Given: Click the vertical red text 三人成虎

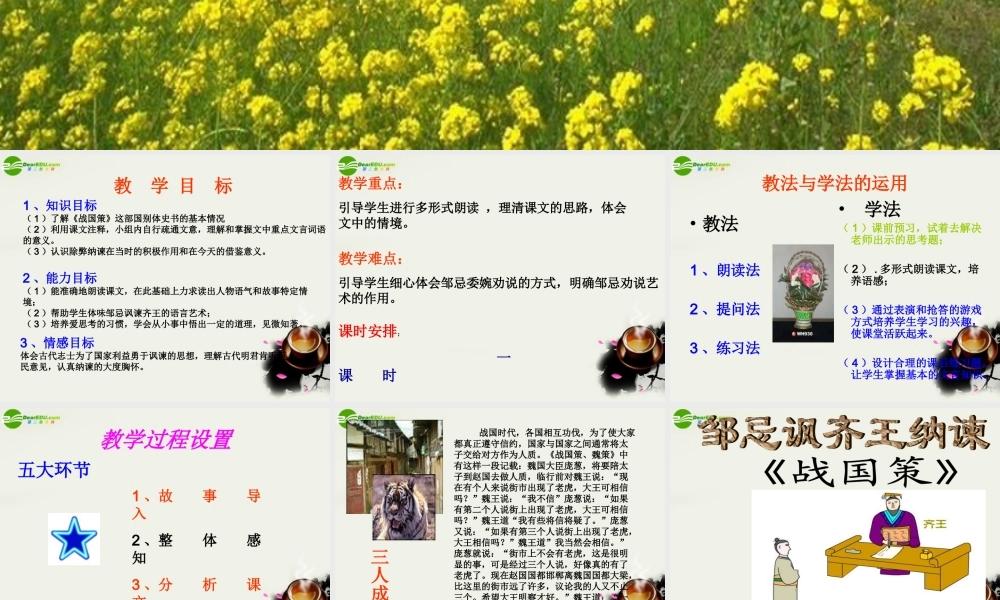Looking at the screenshot, I should click(x=379, y=574).
